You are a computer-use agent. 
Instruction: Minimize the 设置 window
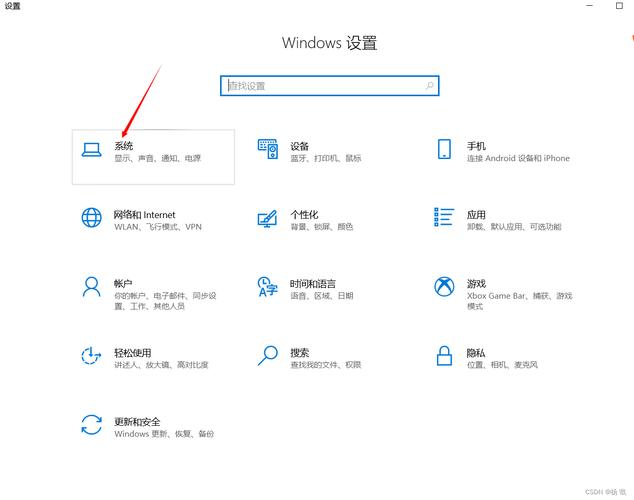coord(590,5)
